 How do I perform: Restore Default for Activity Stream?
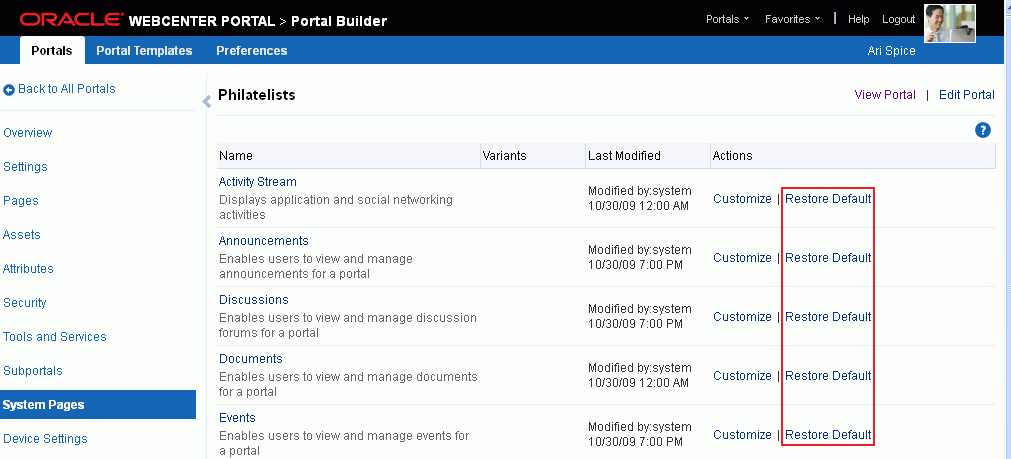pos(828,199)
